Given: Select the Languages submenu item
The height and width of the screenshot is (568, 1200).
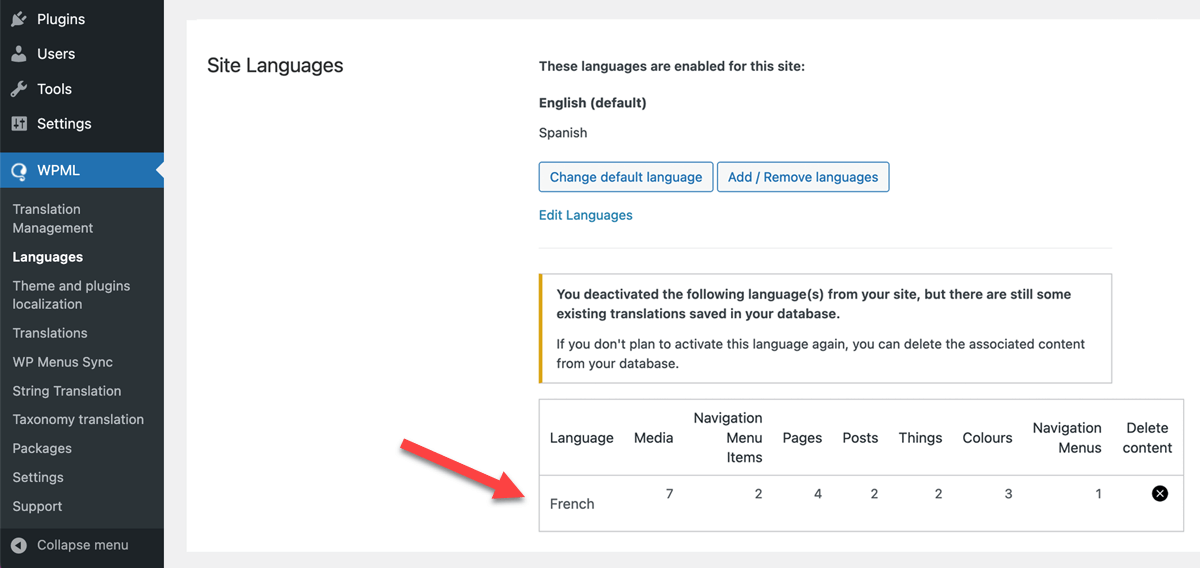Looking at the screenshot, I should pyautogui.click(x=48, y=257).
